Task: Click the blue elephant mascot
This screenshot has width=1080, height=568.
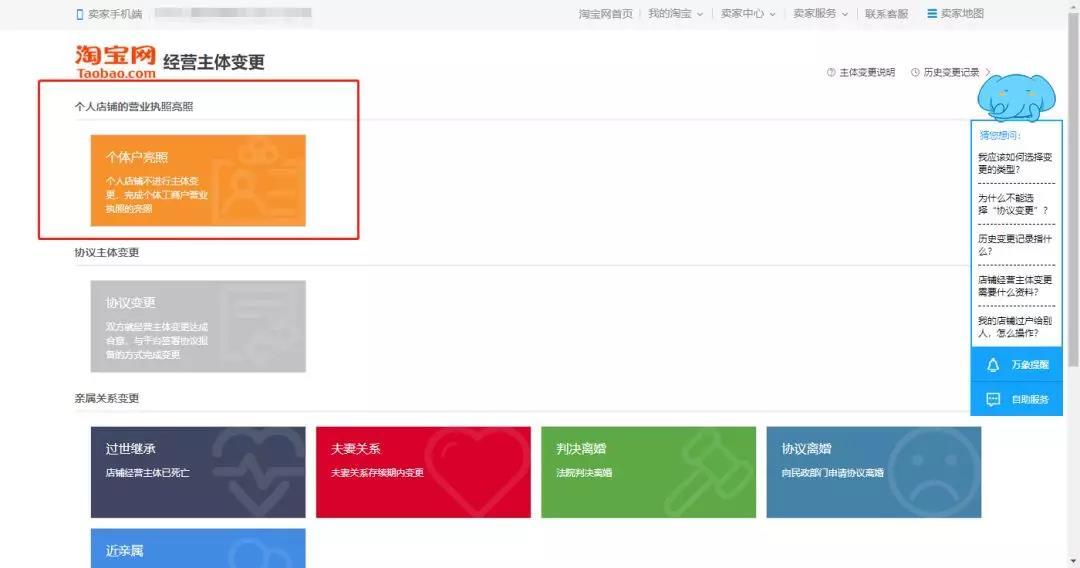Action: coord(1016,97)
